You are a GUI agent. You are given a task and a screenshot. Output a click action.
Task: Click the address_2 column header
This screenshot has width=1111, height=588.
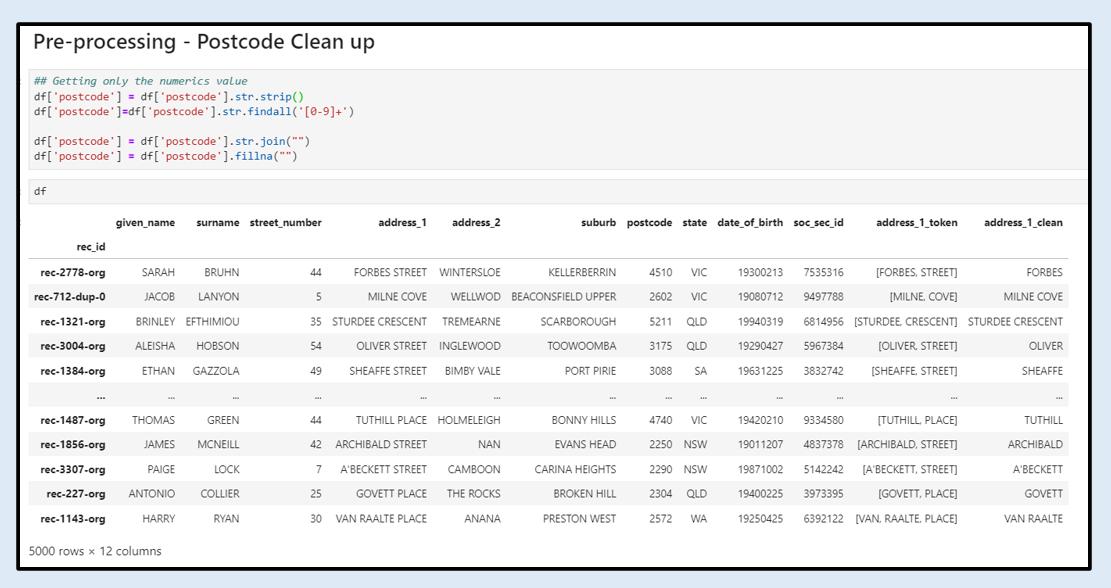point(476,222)
